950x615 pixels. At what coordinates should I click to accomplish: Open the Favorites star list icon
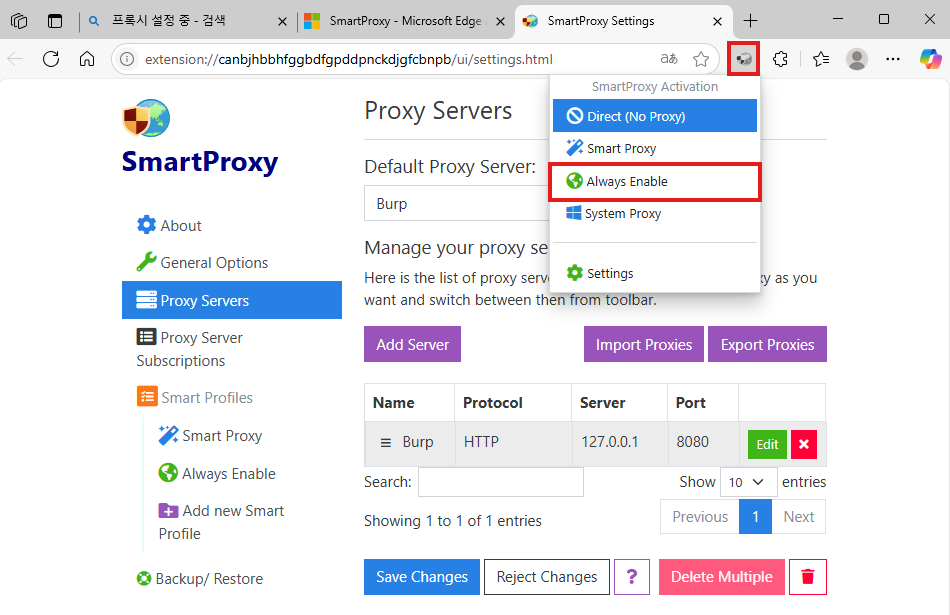[821, 59]
